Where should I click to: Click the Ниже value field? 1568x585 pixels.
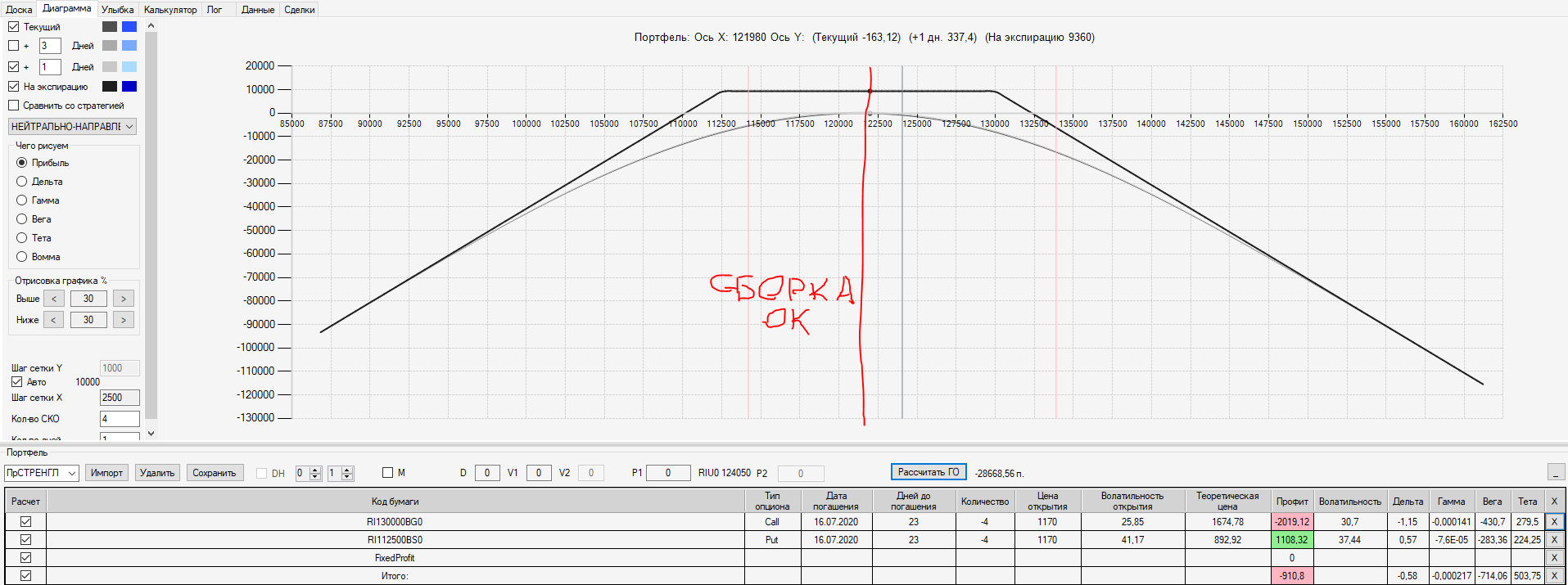[88, 320]
